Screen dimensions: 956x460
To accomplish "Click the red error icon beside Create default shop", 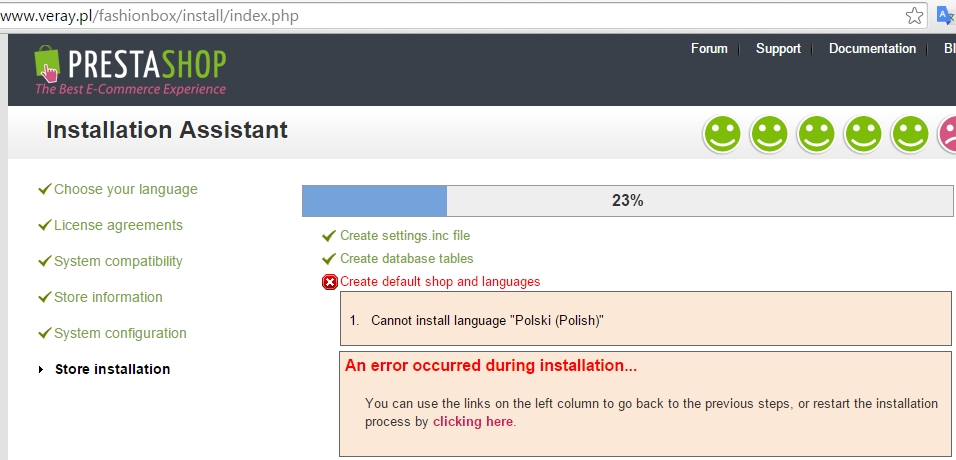I will tap(329, 282).
